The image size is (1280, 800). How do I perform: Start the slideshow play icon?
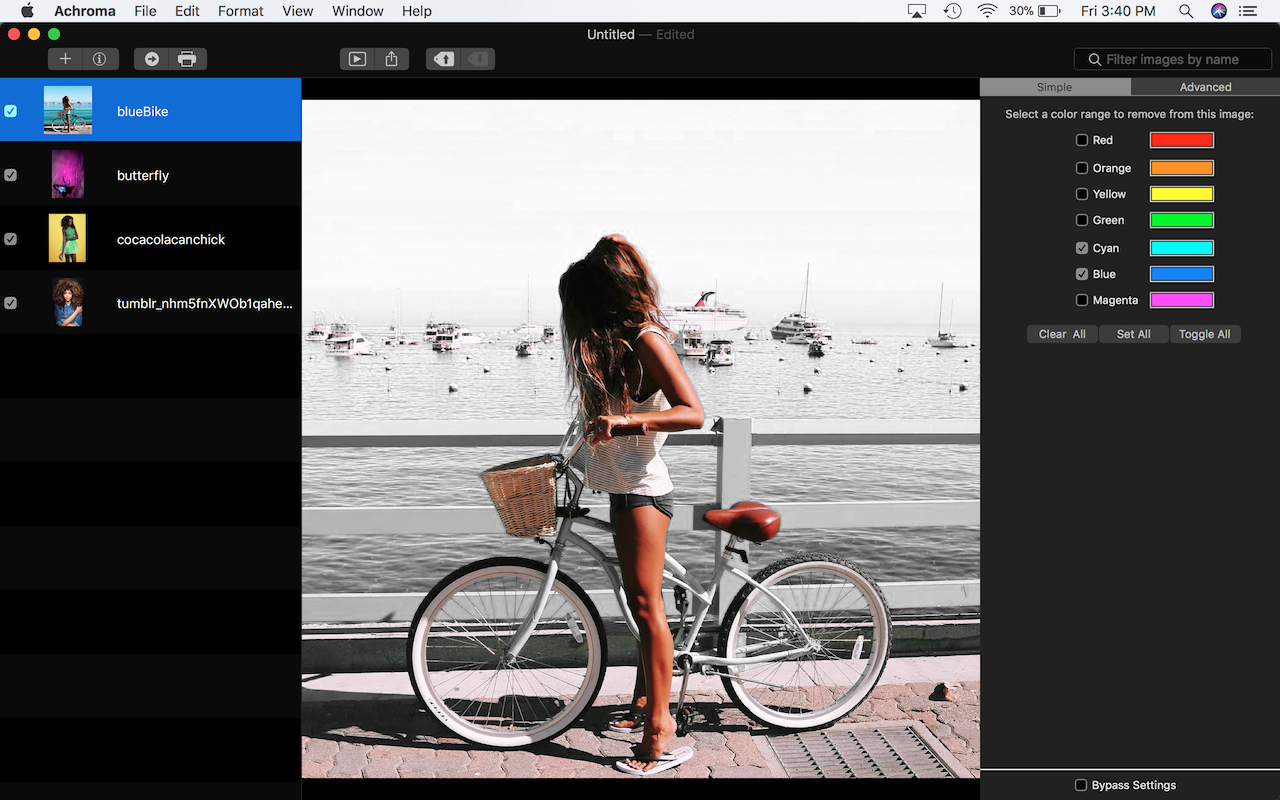(357, 59)
